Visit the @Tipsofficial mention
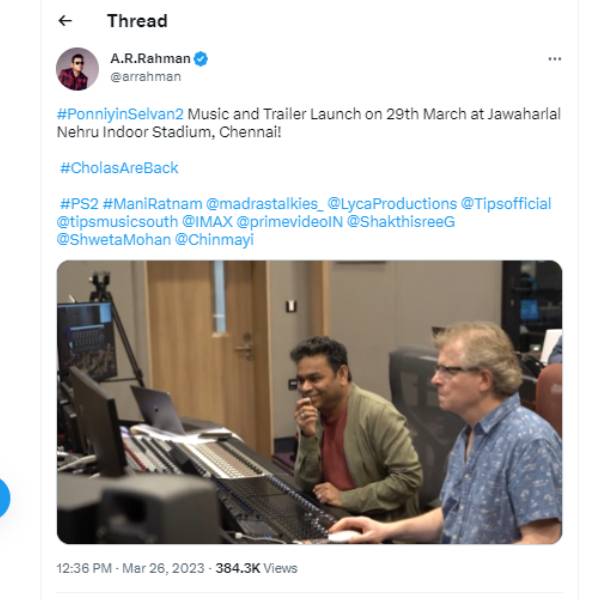600x600 pixels. click(506, 204)
